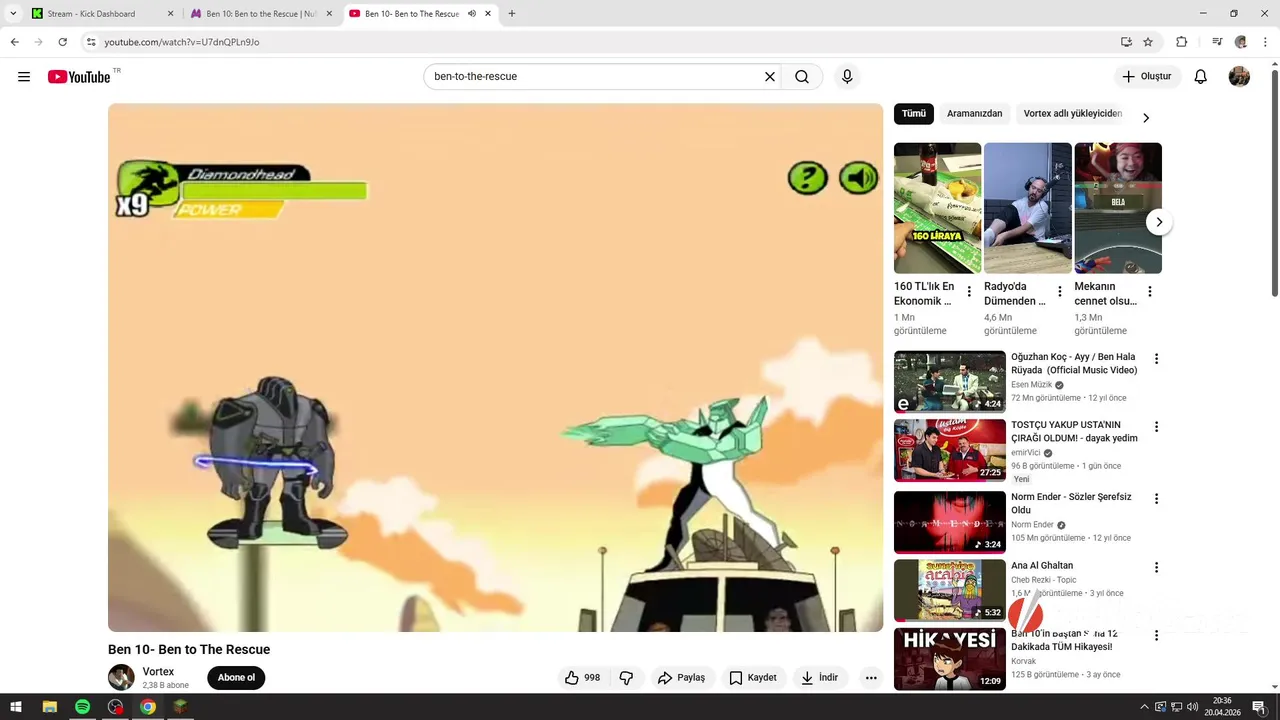Open the notifications bell

point(1201,77)
